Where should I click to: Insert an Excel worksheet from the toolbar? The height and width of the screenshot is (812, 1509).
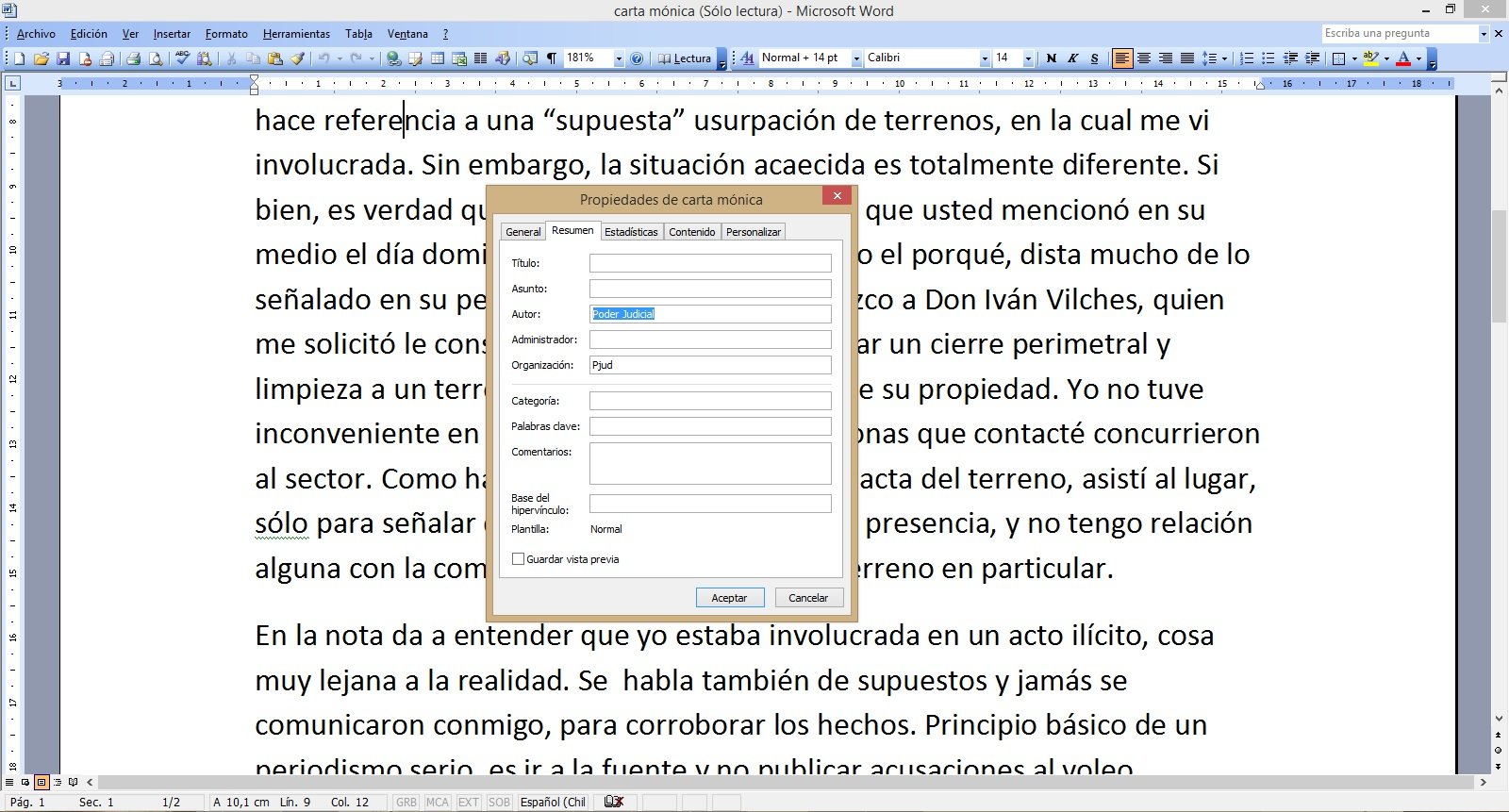coord(459,58)
